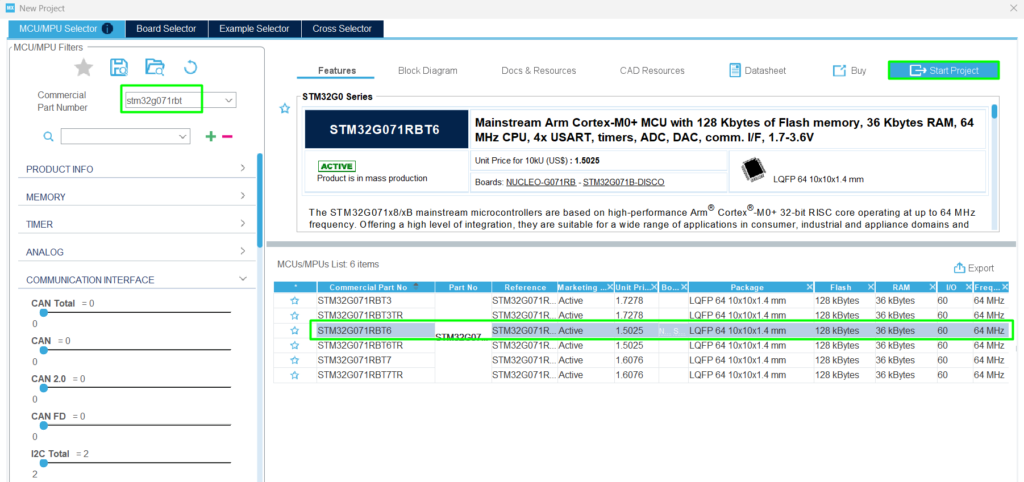Click the reset filters circular arrow icon
This screenshot has width=1024, height=482.
(x=190, y=67)
